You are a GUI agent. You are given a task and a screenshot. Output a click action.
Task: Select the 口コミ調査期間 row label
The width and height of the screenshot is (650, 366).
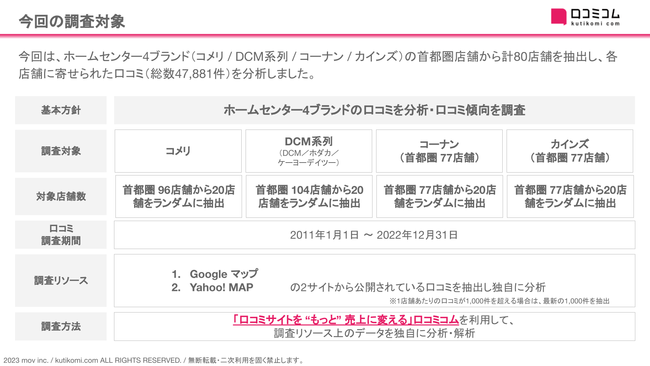coord(61,235)
